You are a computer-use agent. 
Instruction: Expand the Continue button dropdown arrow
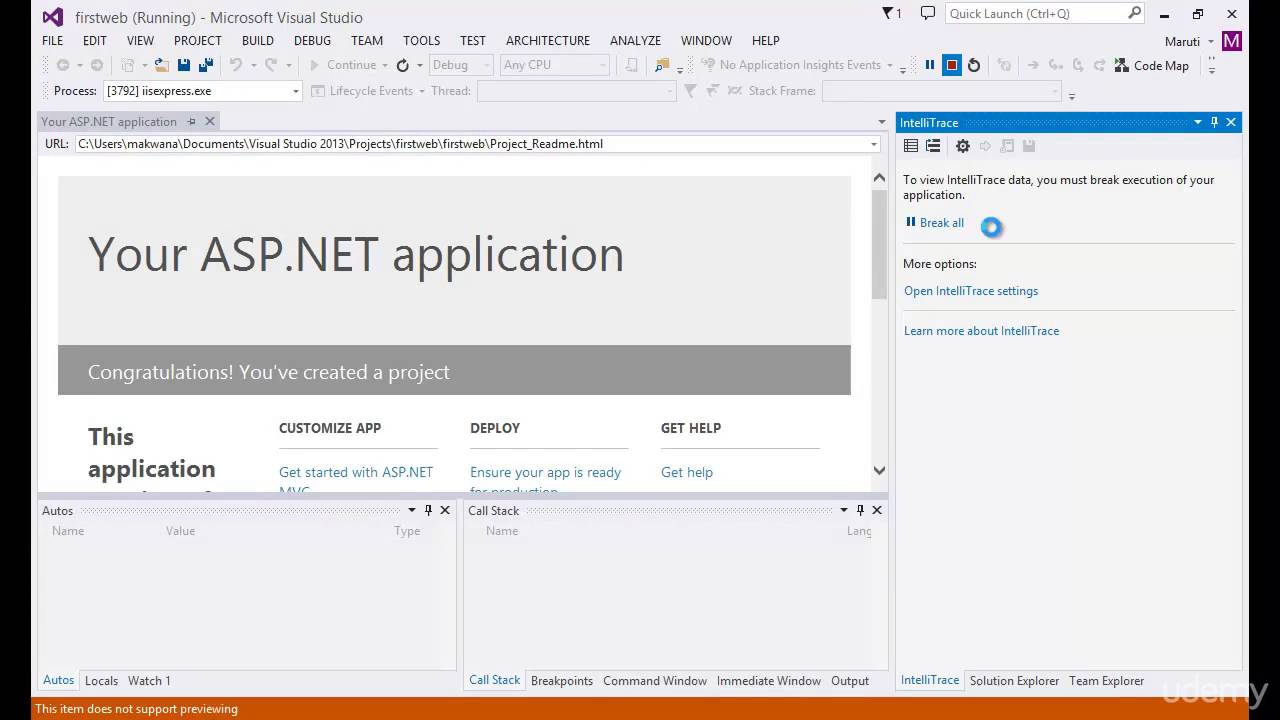387,65
